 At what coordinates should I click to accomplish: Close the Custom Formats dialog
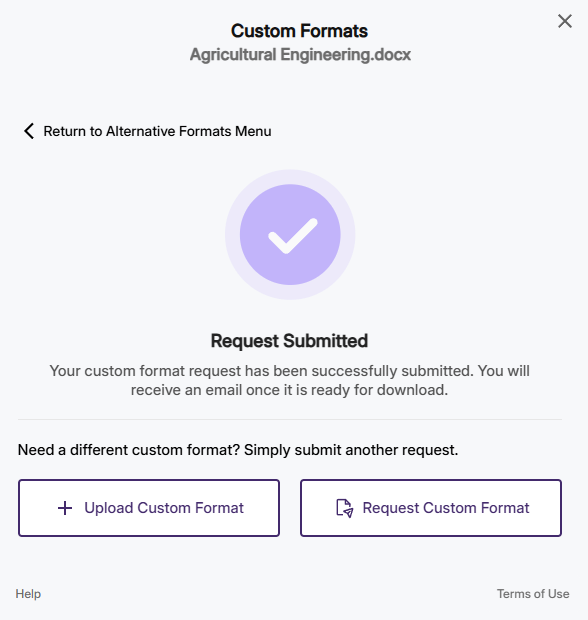565,21
